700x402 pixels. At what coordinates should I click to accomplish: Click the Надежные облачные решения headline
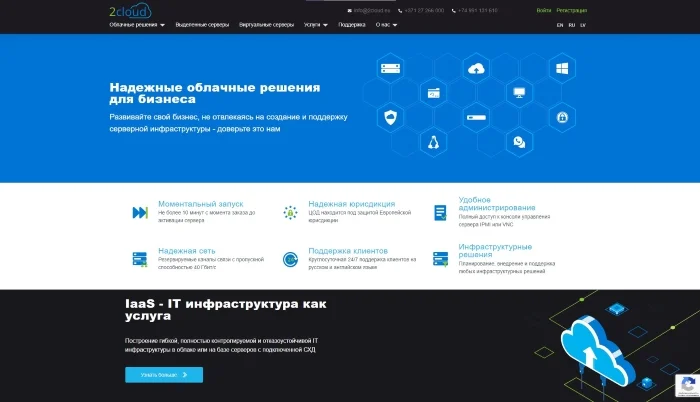(x=215, y=93)
